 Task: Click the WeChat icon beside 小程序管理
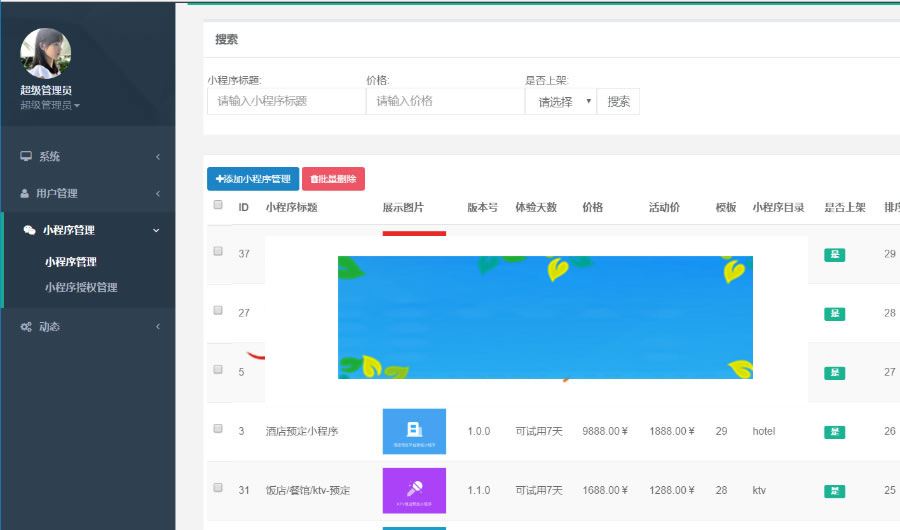point(29,230)
